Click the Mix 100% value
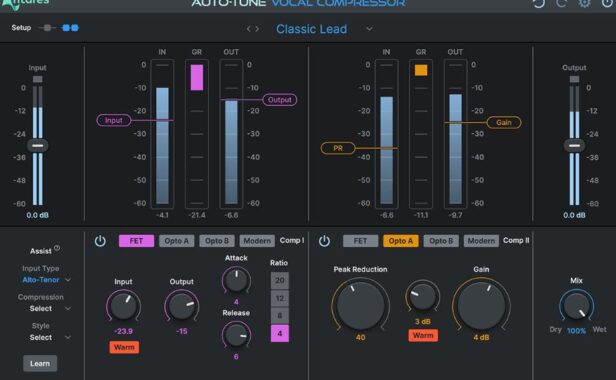The width and height of the screenshot is (616, 380). tap(576, 331)
